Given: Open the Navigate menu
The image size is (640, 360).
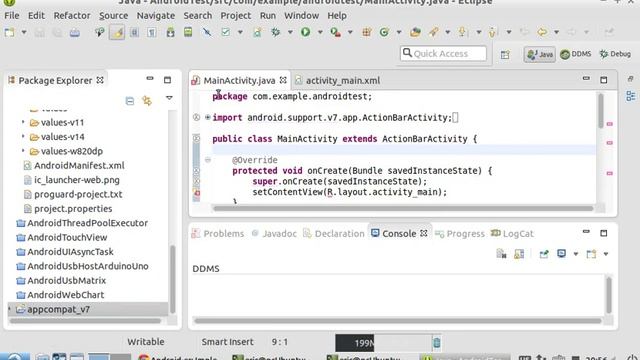Looking at the screenshot, I should [156, 16].
